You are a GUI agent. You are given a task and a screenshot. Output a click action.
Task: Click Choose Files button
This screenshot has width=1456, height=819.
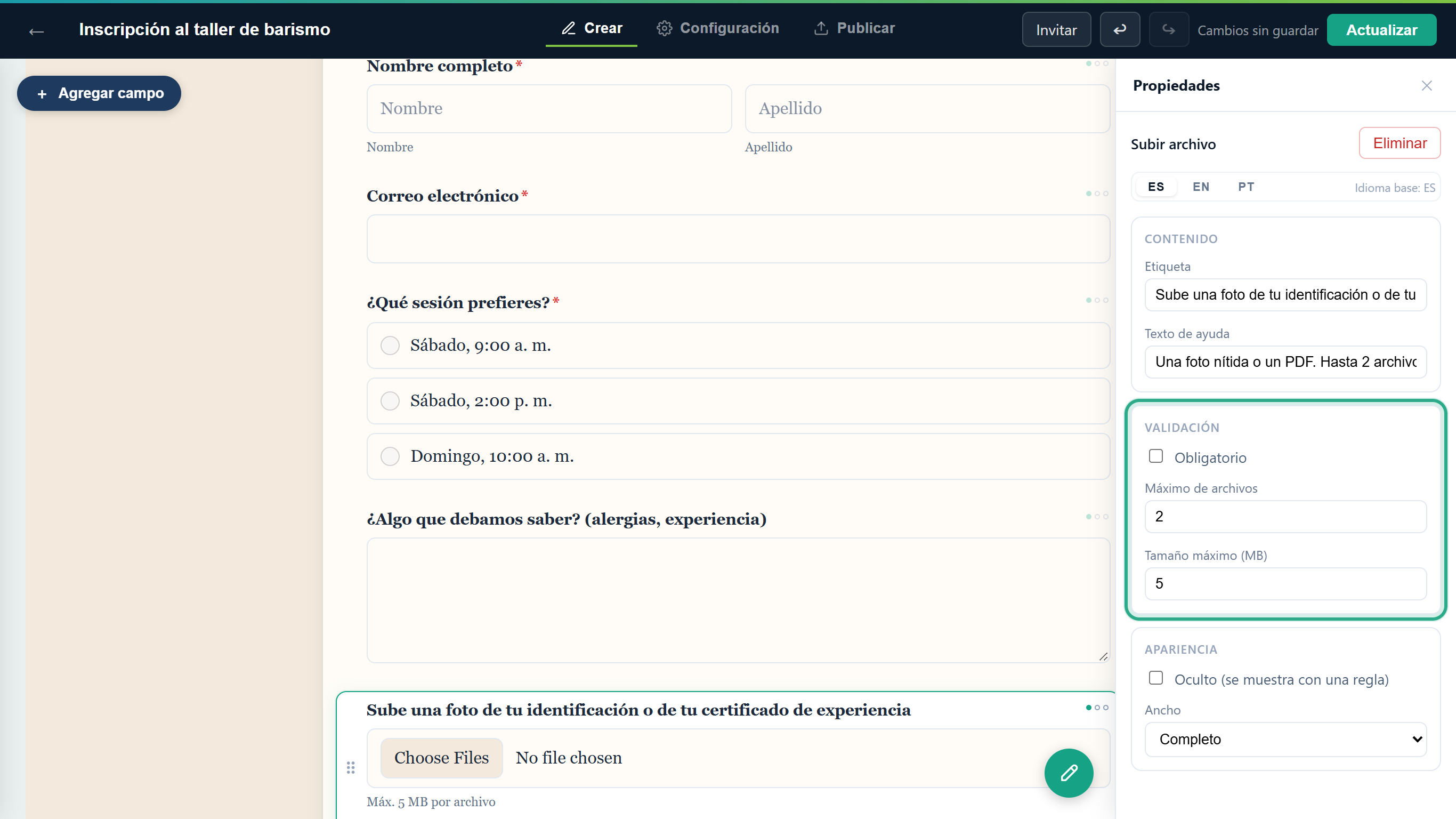tap(441, 758)
